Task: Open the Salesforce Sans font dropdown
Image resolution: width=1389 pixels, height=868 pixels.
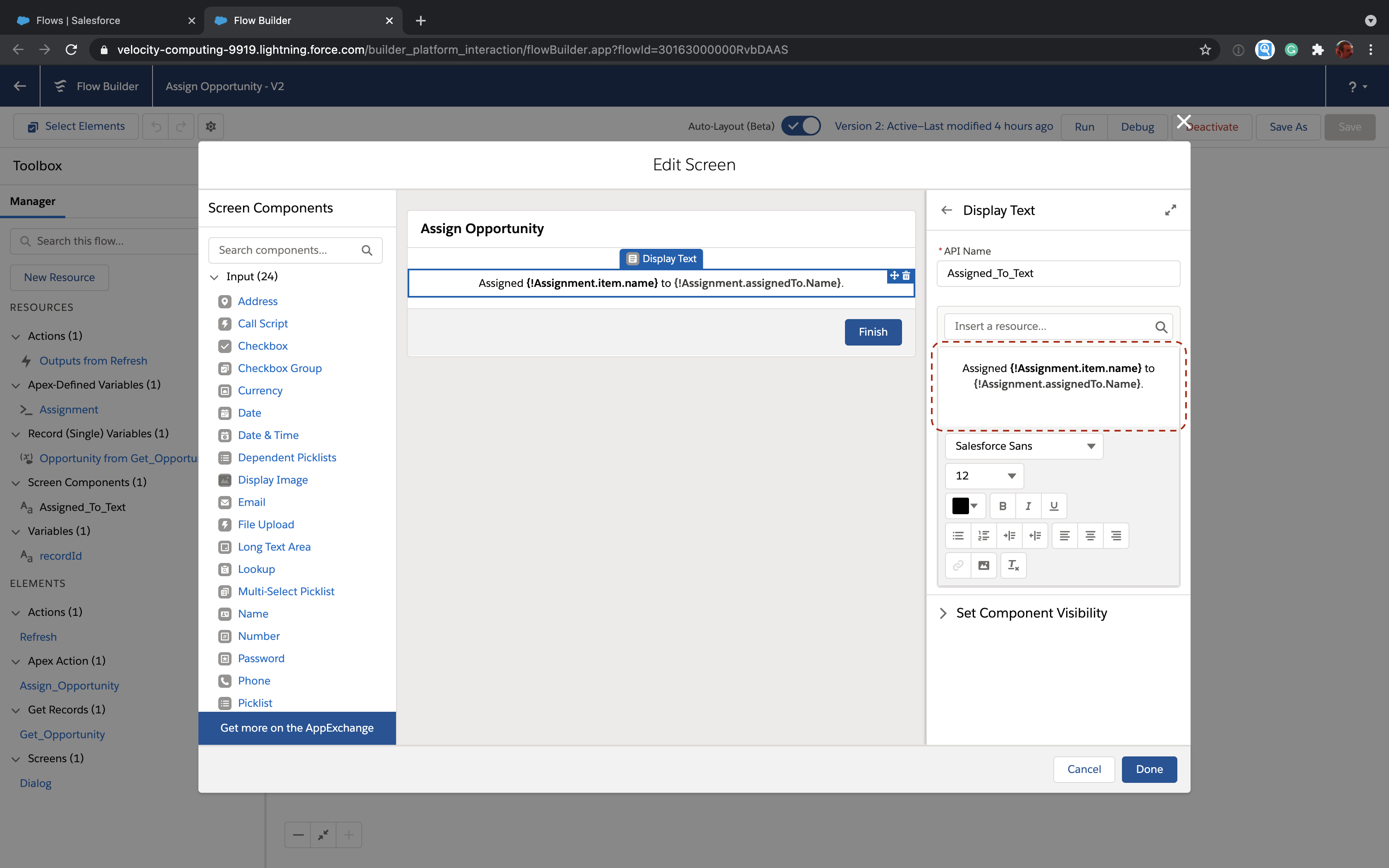Action: pos(1024,446)
